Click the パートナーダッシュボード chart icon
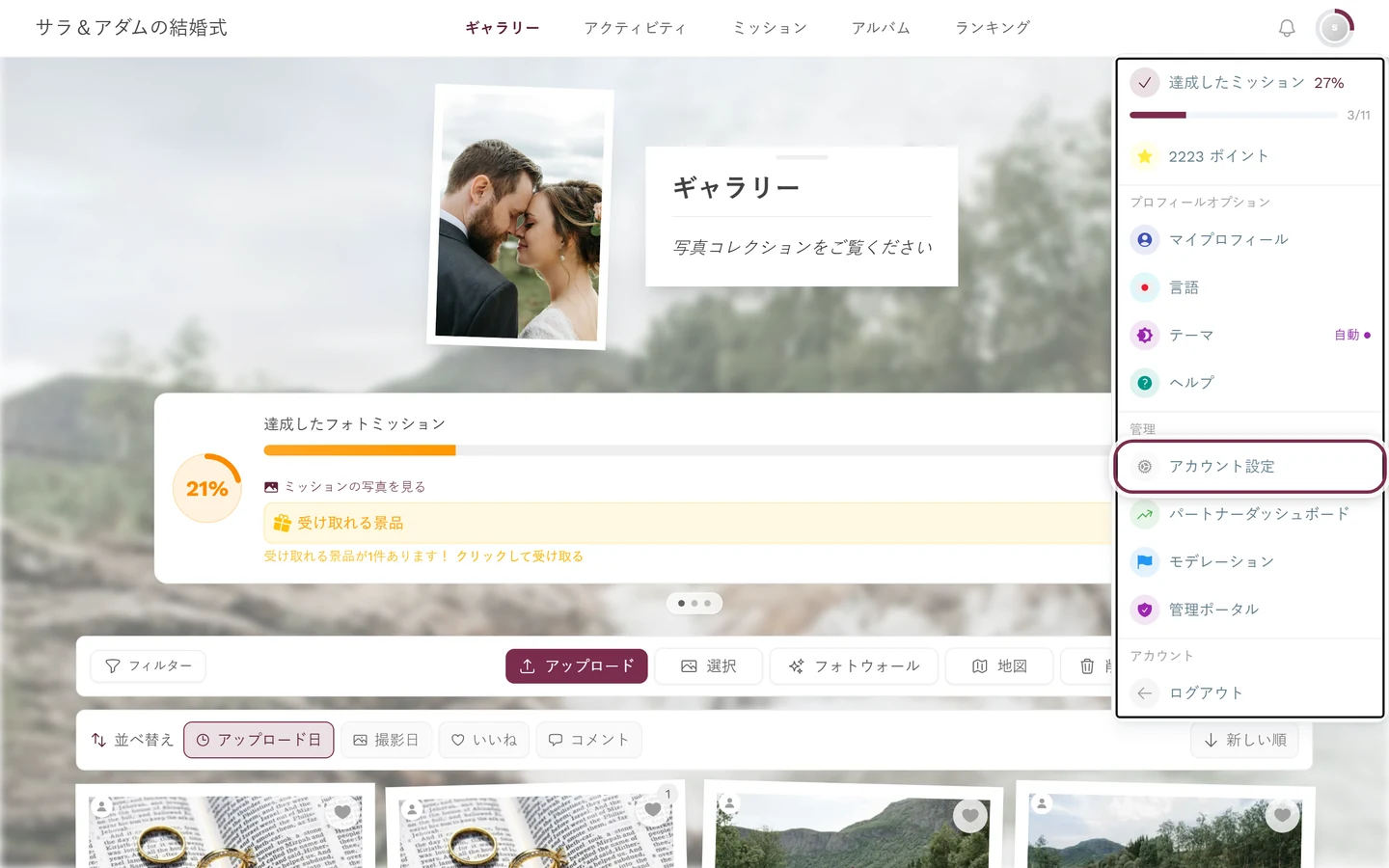 pos(1145,514)
